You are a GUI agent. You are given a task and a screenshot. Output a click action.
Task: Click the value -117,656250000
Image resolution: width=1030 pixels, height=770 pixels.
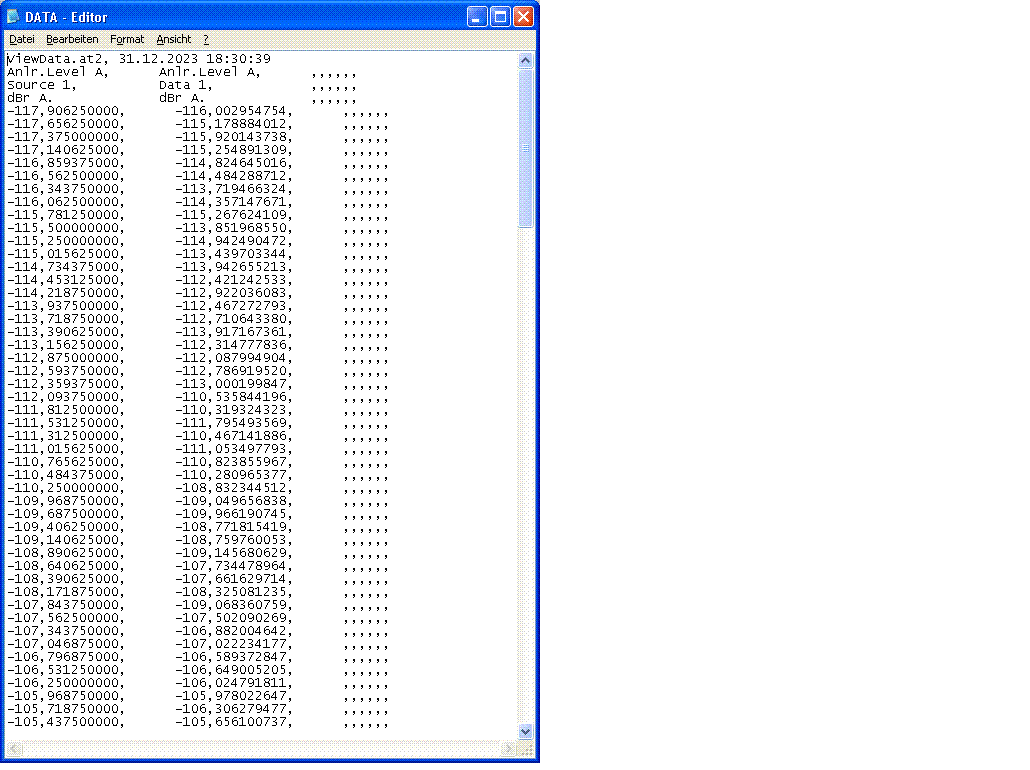click(65, 124)
